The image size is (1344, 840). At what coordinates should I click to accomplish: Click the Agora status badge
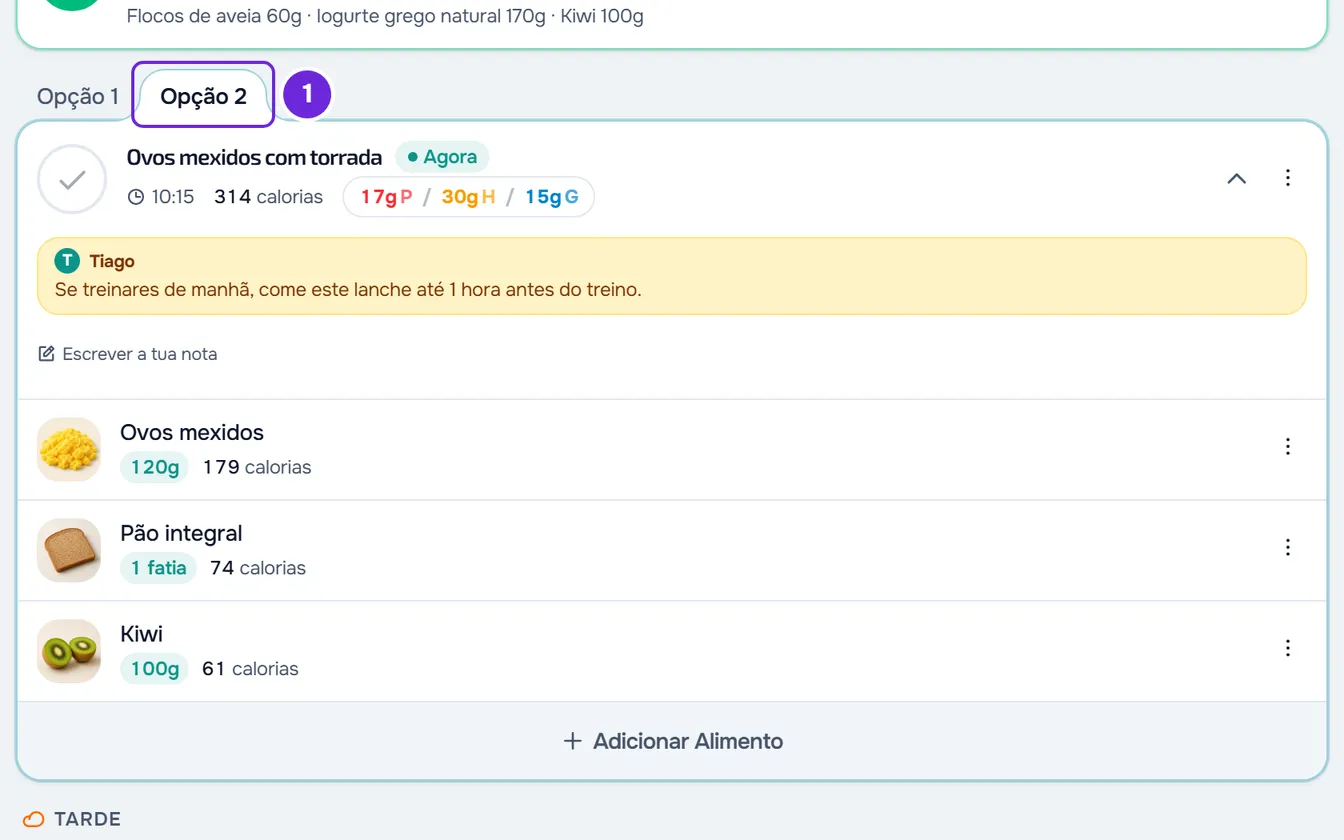point(442,157)
